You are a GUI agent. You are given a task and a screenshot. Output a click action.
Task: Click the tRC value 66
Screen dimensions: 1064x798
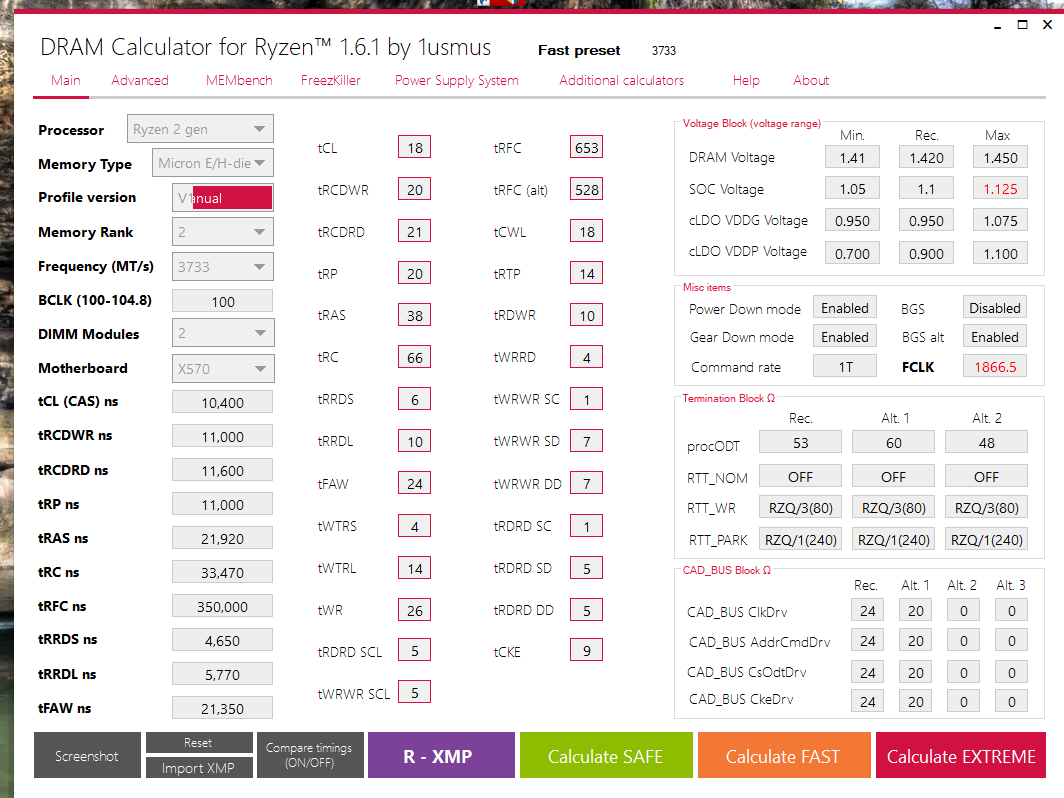(x=415, y=357)
